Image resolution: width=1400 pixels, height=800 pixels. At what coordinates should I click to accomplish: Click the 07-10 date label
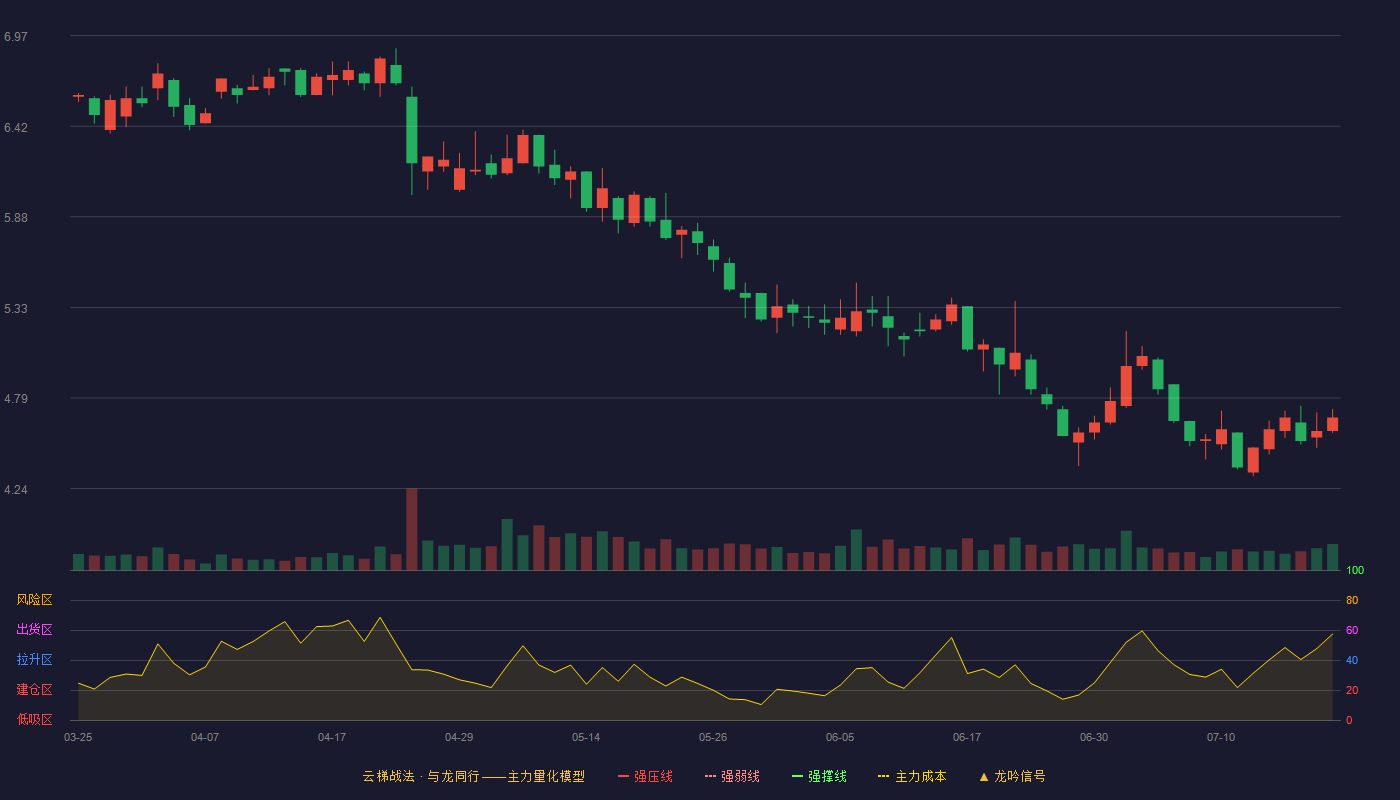[1221, 737]
